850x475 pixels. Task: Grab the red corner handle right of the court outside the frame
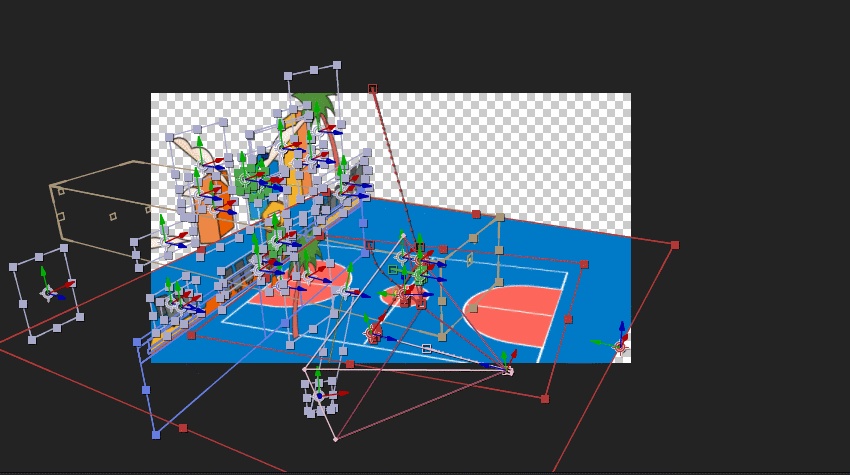(x=675, y=245)
